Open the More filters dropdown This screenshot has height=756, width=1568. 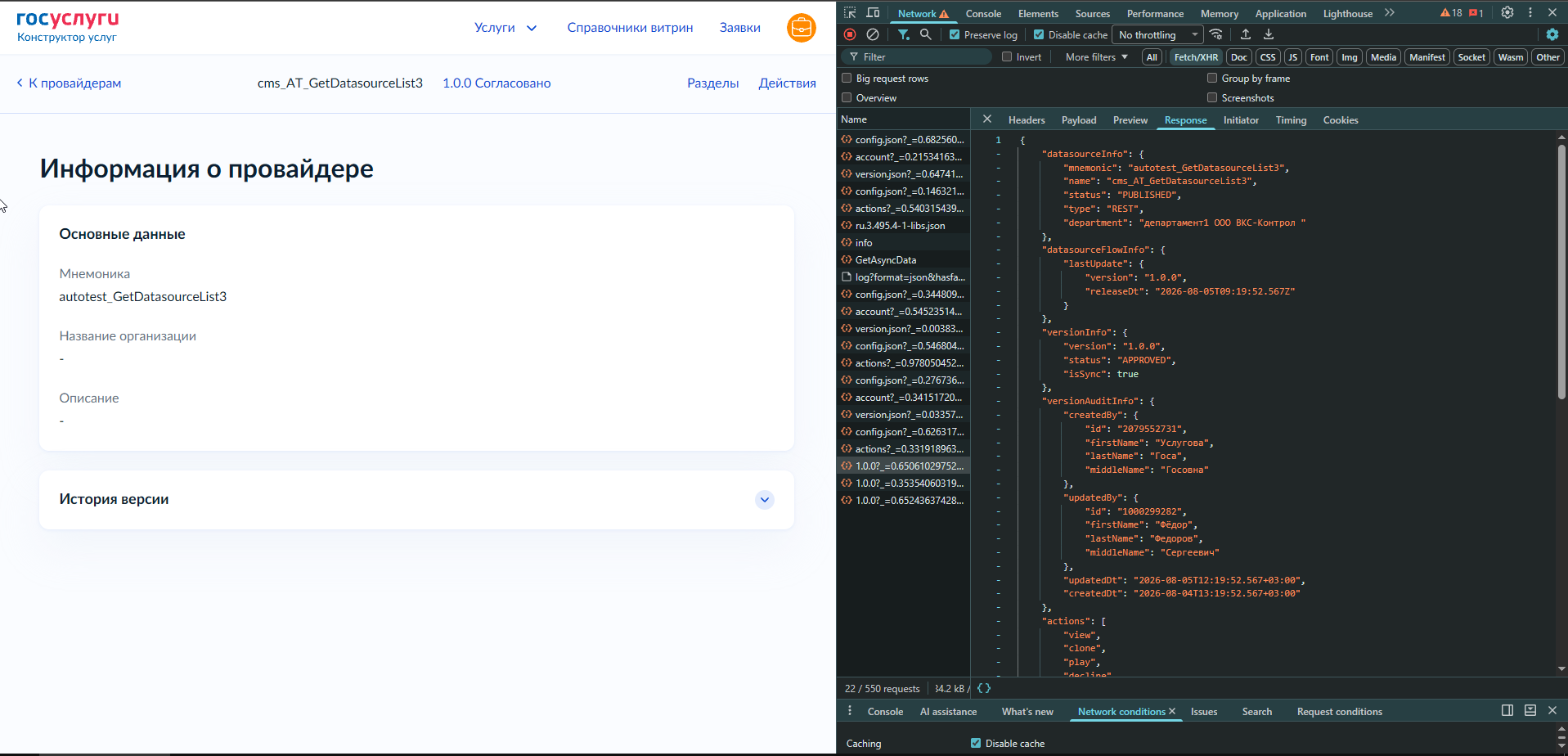click(x=1097, y=56)
